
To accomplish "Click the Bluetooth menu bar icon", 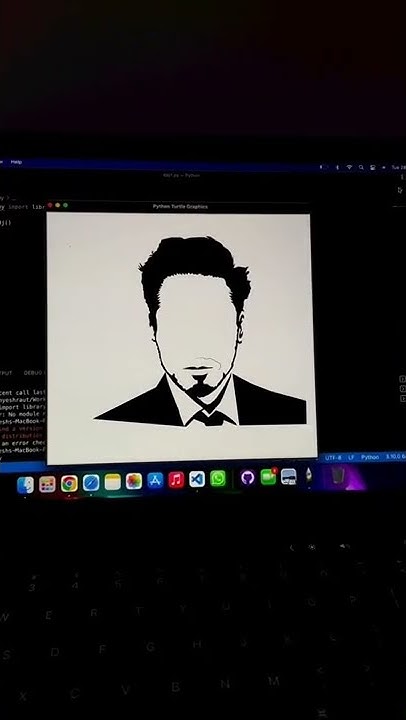I will pos(337,167).
